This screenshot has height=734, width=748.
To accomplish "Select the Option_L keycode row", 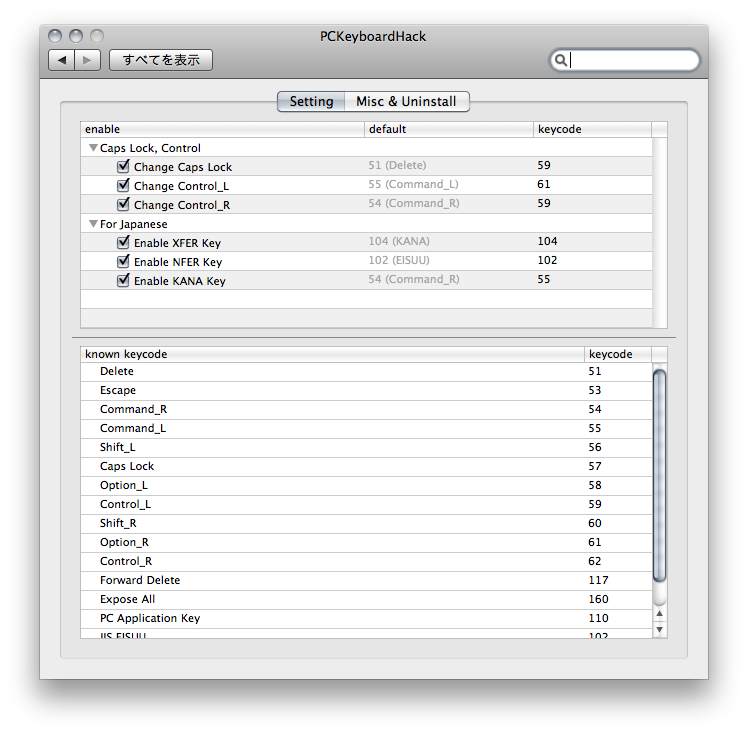I will coord(366,486).
